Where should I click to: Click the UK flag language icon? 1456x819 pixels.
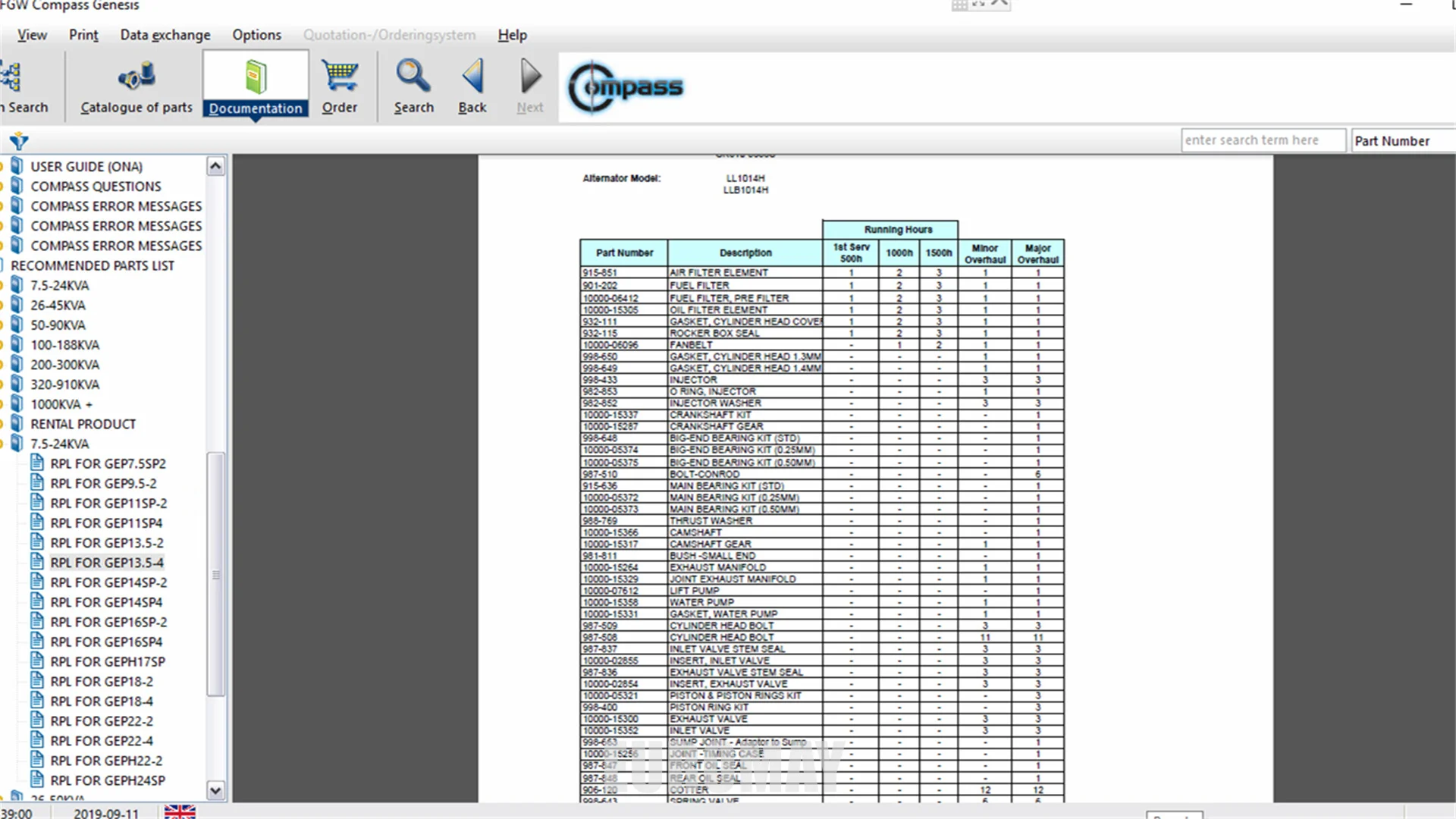pyautogui.click(x=180, y=811)
